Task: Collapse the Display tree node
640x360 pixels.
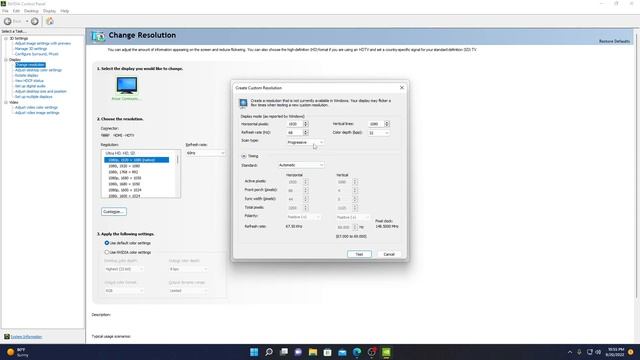Action: click(x=6, y=60)
